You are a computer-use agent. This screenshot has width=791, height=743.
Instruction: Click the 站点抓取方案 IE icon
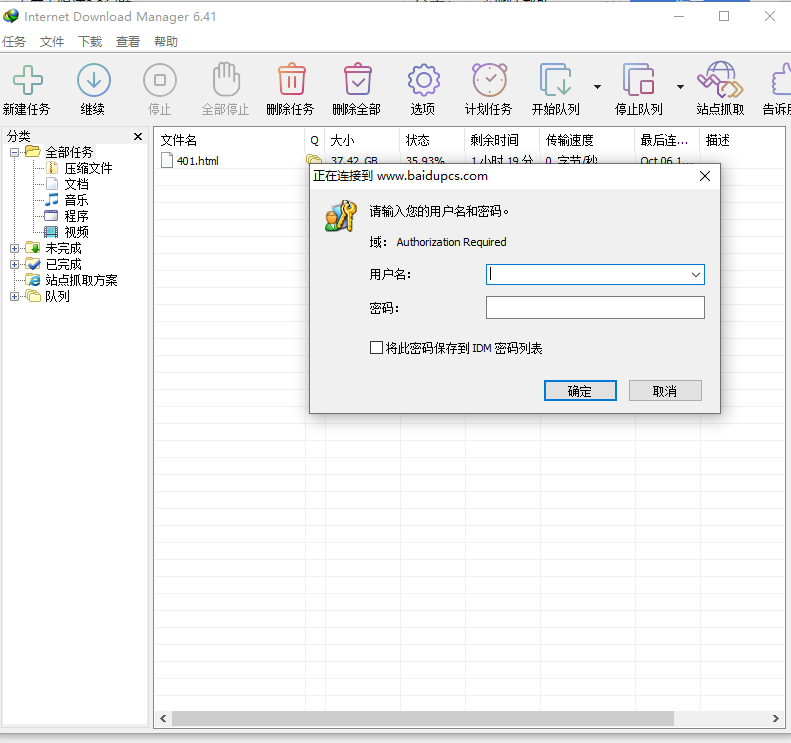(x=33, y=280)
